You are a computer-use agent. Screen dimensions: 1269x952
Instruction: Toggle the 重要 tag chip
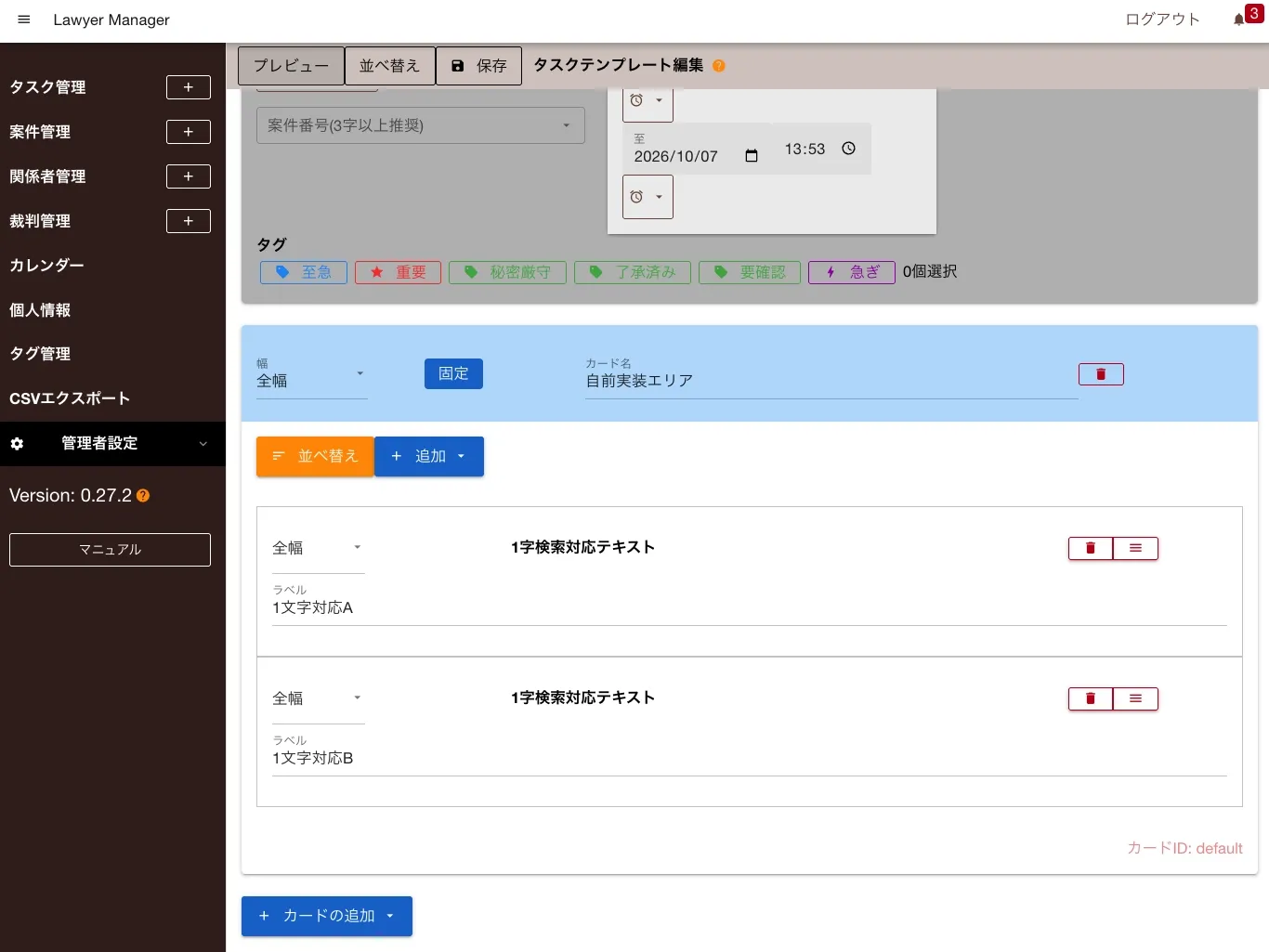tap(398, 272)
